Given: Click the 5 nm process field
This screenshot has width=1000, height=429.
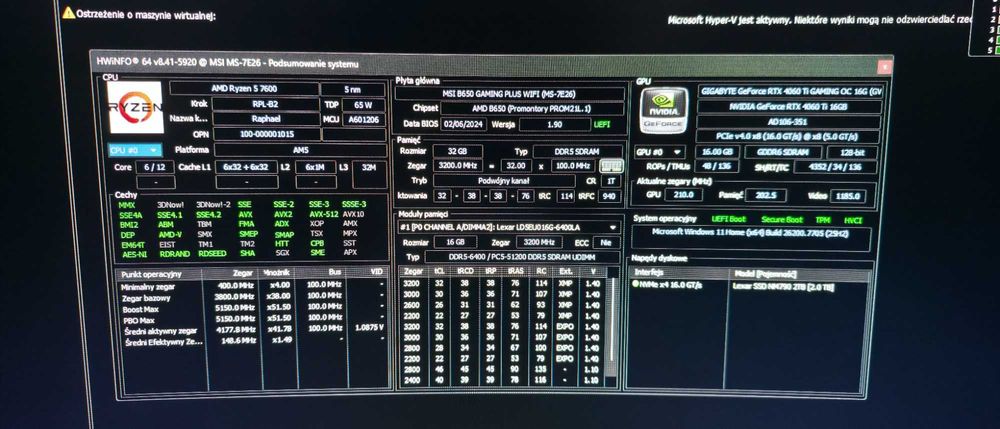Looking at the screenshot, I should [x=351, y=89].
